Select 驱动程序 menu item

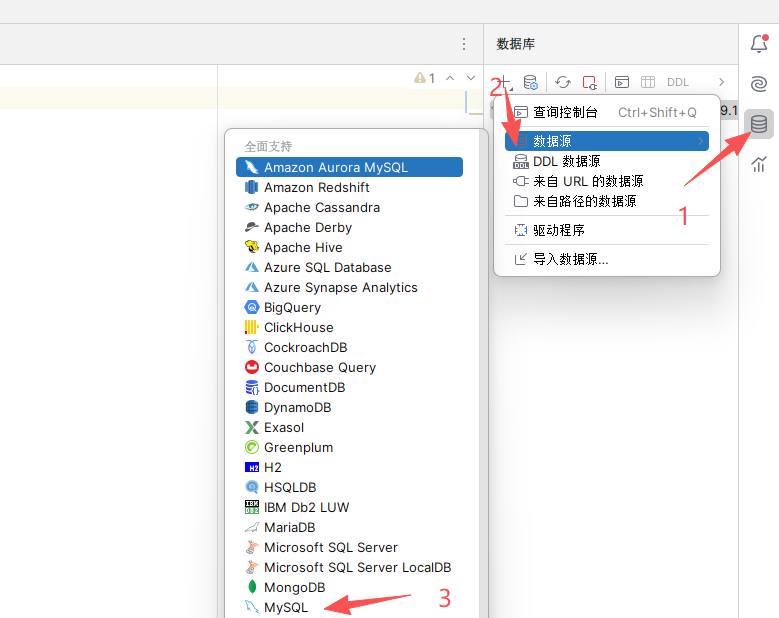pyautogui.click(x=607, y=230)
